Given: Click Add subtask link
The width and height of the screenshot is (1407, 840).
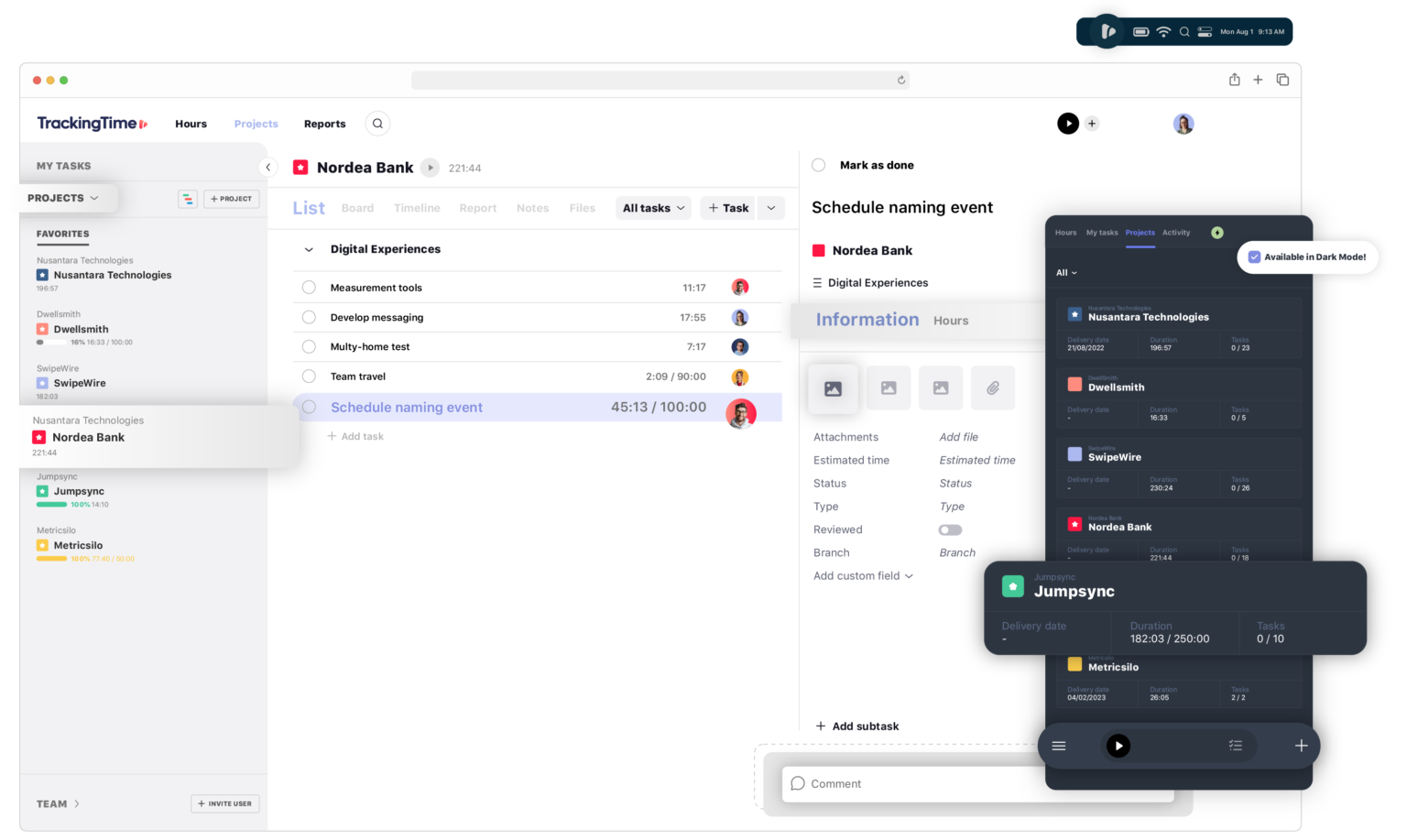Looking at the screenshot, I should tap(856, 726).
